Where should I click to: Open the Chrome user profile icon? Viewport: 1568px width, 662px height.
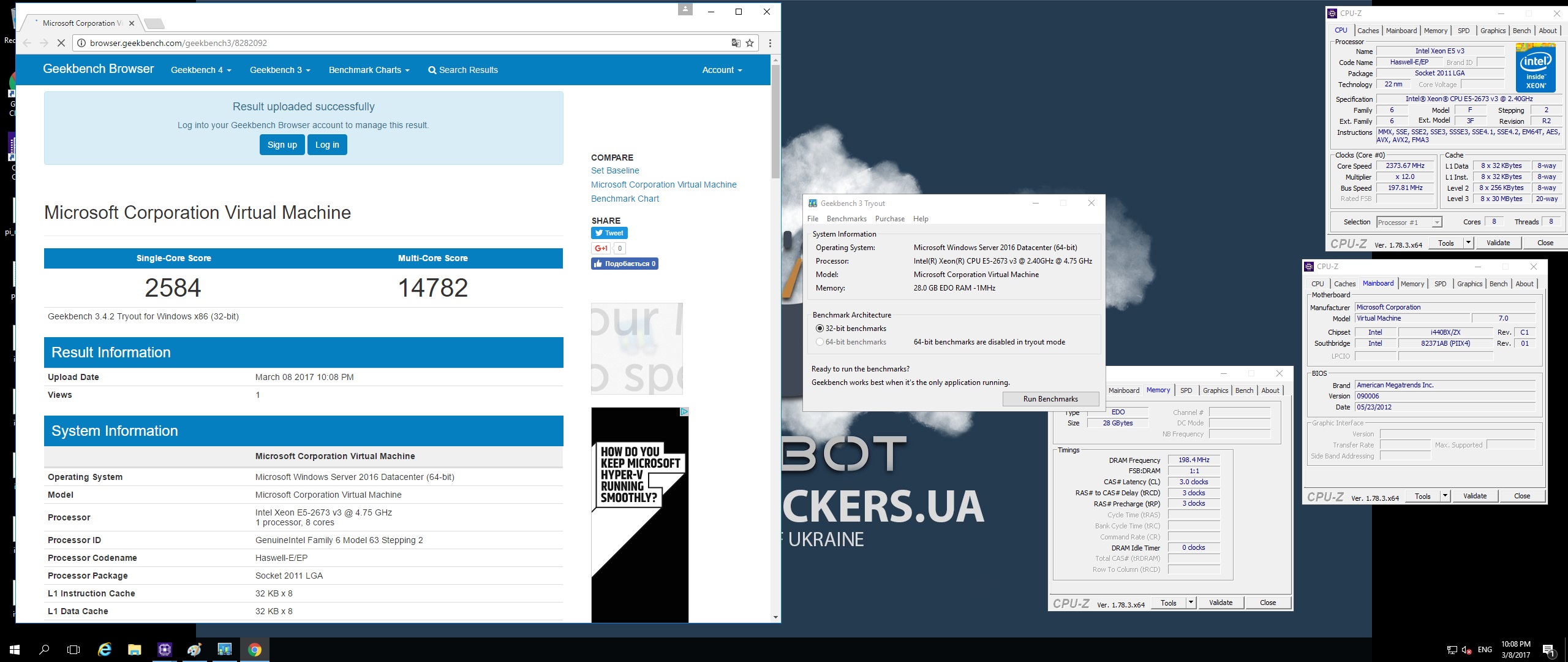click(x=685, y=9)
